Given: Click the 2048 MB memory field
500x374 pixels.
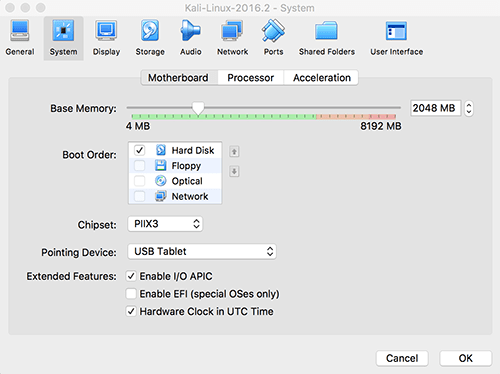Looking at the screenshot, I should pos(436,108).
